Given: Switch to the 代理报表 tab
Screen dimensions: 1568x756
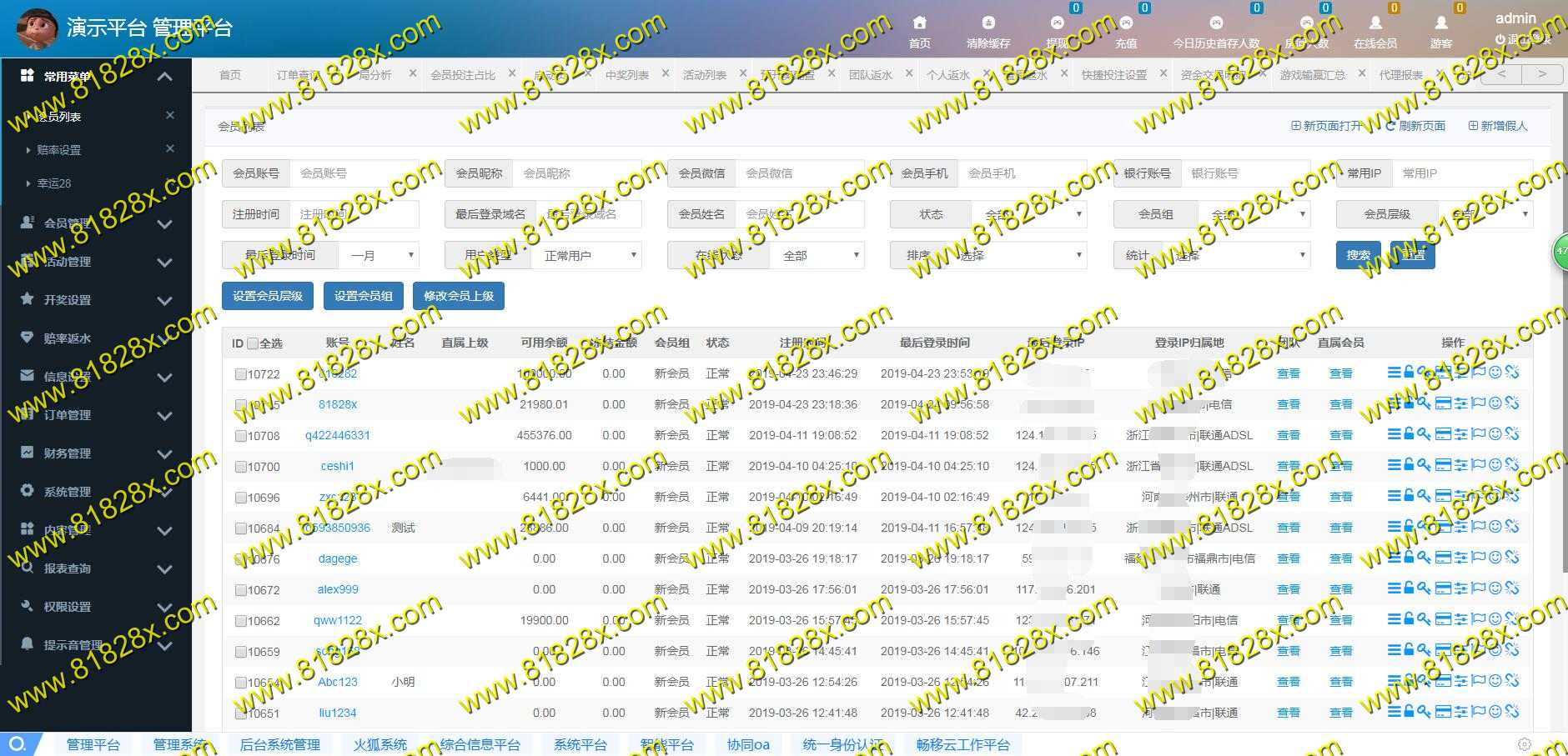Looking at the screenshot, I should point(1400,75).
